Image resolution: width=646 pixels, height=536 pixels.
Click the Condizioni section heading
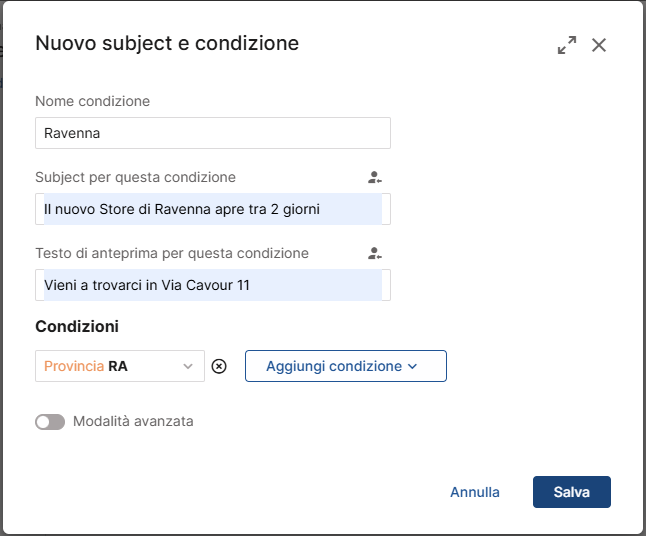point(77,327)
